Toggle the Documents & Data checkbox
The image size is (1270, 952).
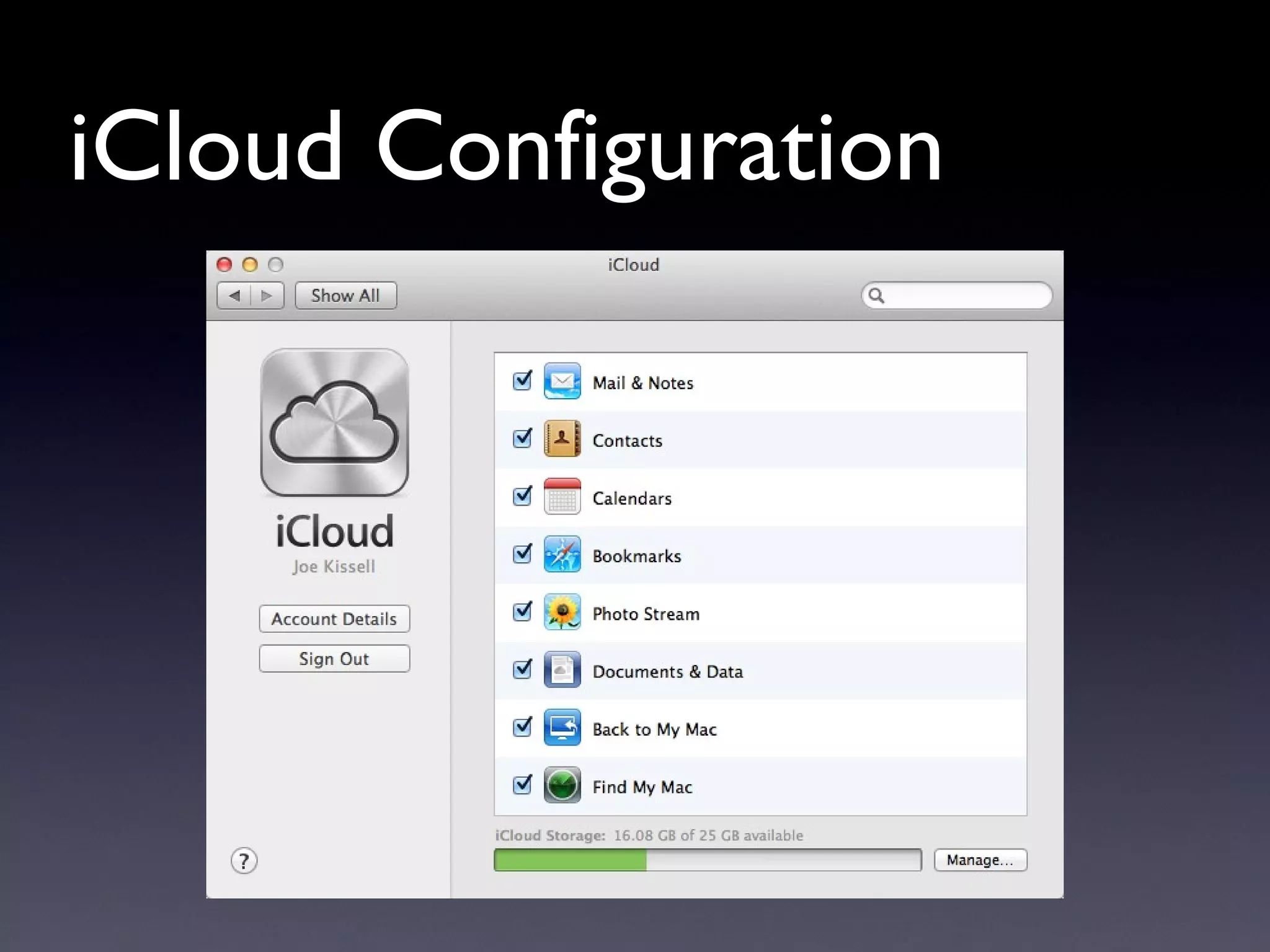pyautogui.click(x=522, y=669)
